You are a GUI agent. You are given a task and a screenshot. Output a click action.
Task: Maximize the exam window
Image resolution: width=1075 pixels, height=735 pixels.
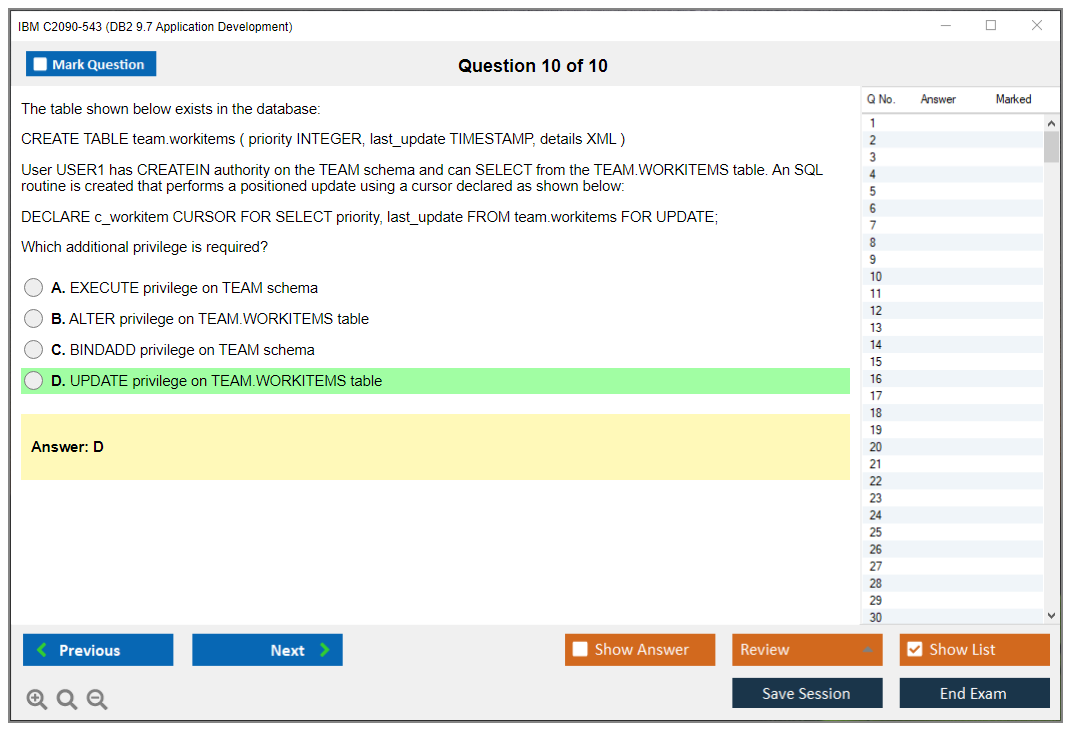tap(991, 26)
